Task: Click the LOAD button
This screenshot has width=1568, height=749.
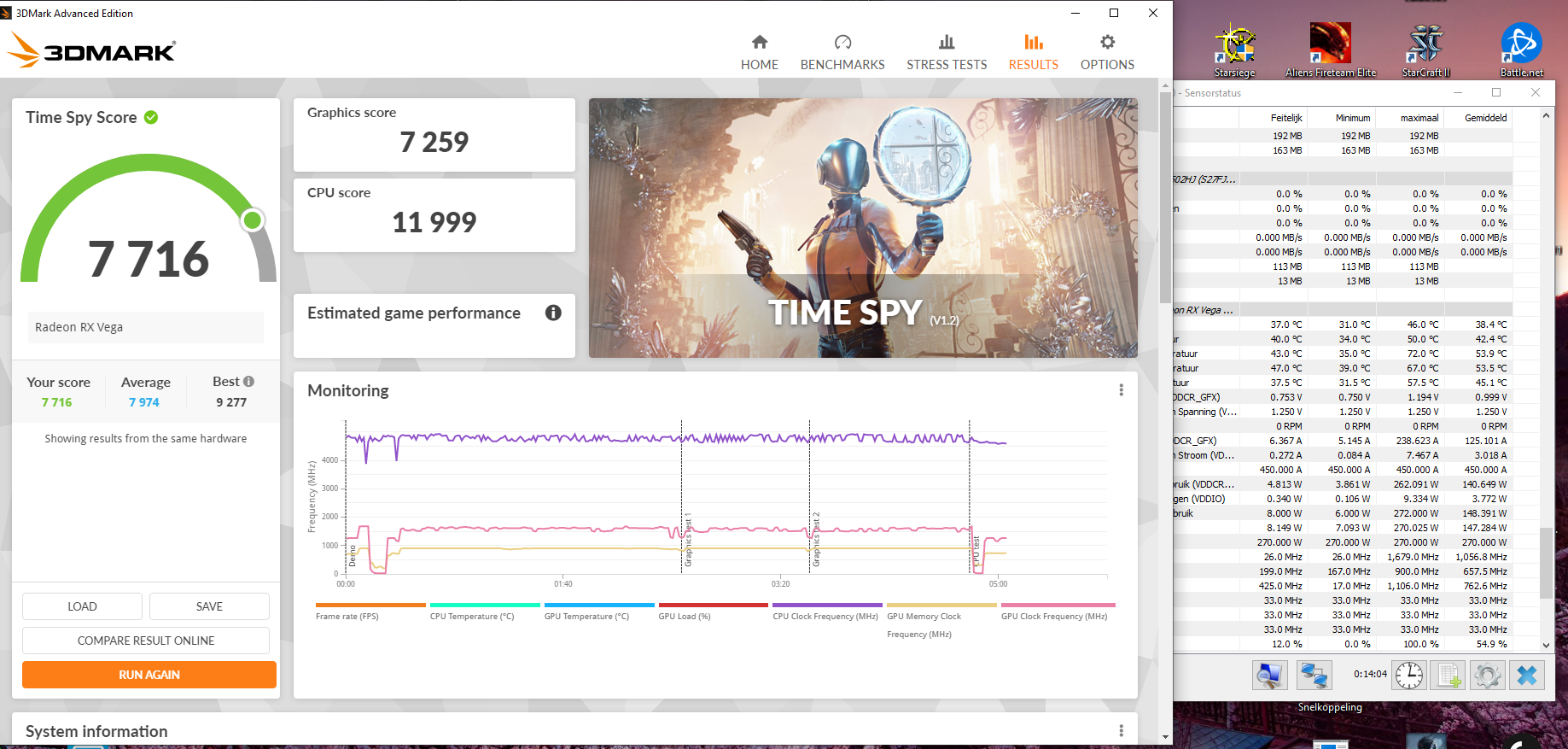Action: click(x=82, y=606)
